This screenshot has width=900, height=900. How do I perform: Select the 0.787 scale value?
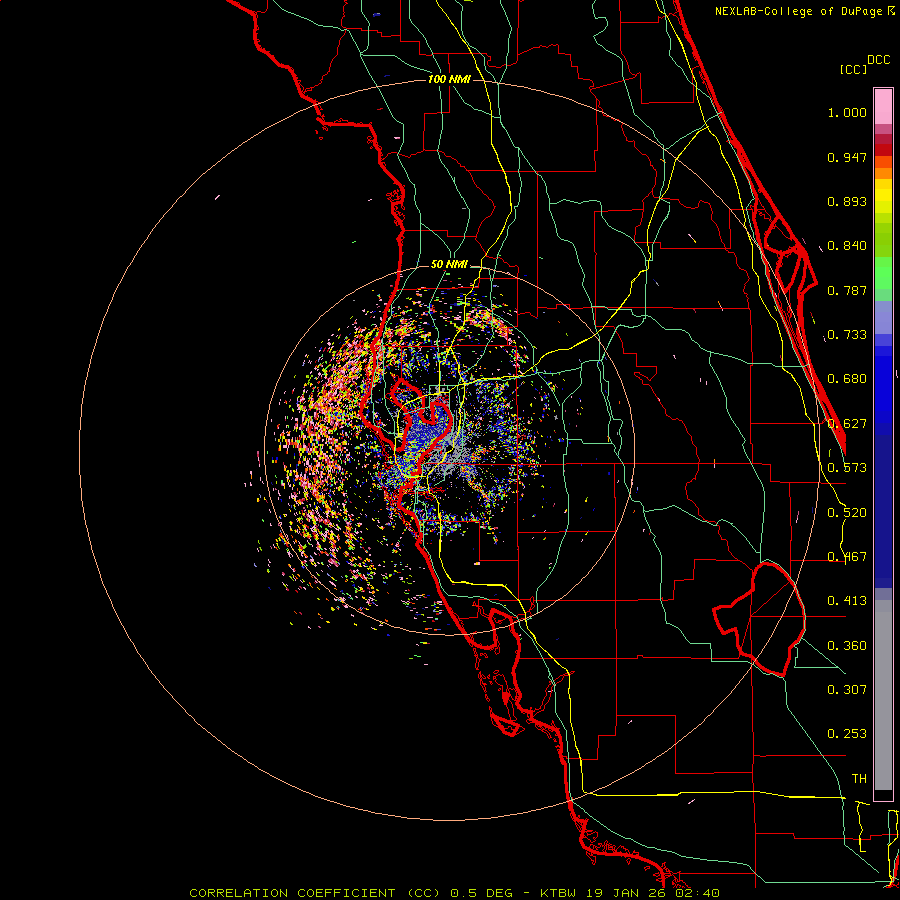(x=847, y=290)
